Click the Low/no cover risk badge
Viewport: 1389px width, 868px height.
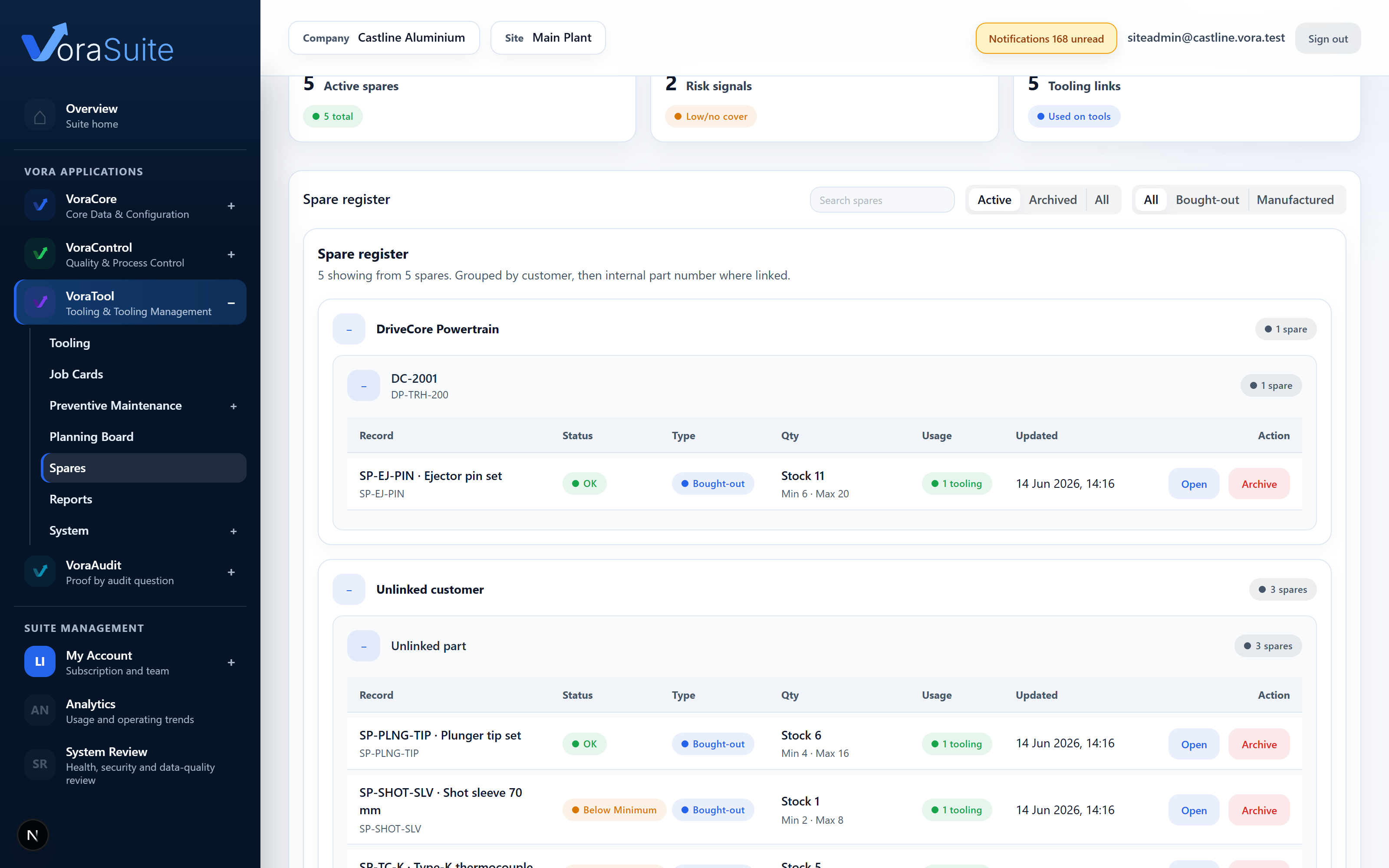click(x=711, y=117)
